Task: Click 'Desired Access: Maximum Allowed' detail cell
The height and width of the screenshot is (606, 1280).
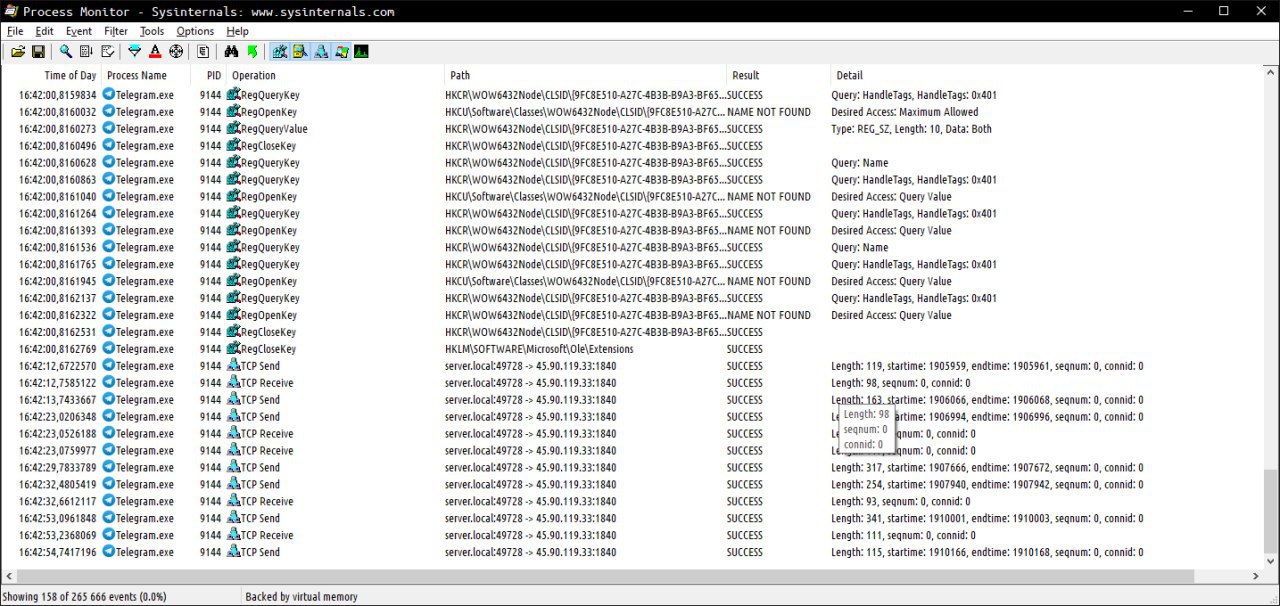Action: tap(905, 112)
